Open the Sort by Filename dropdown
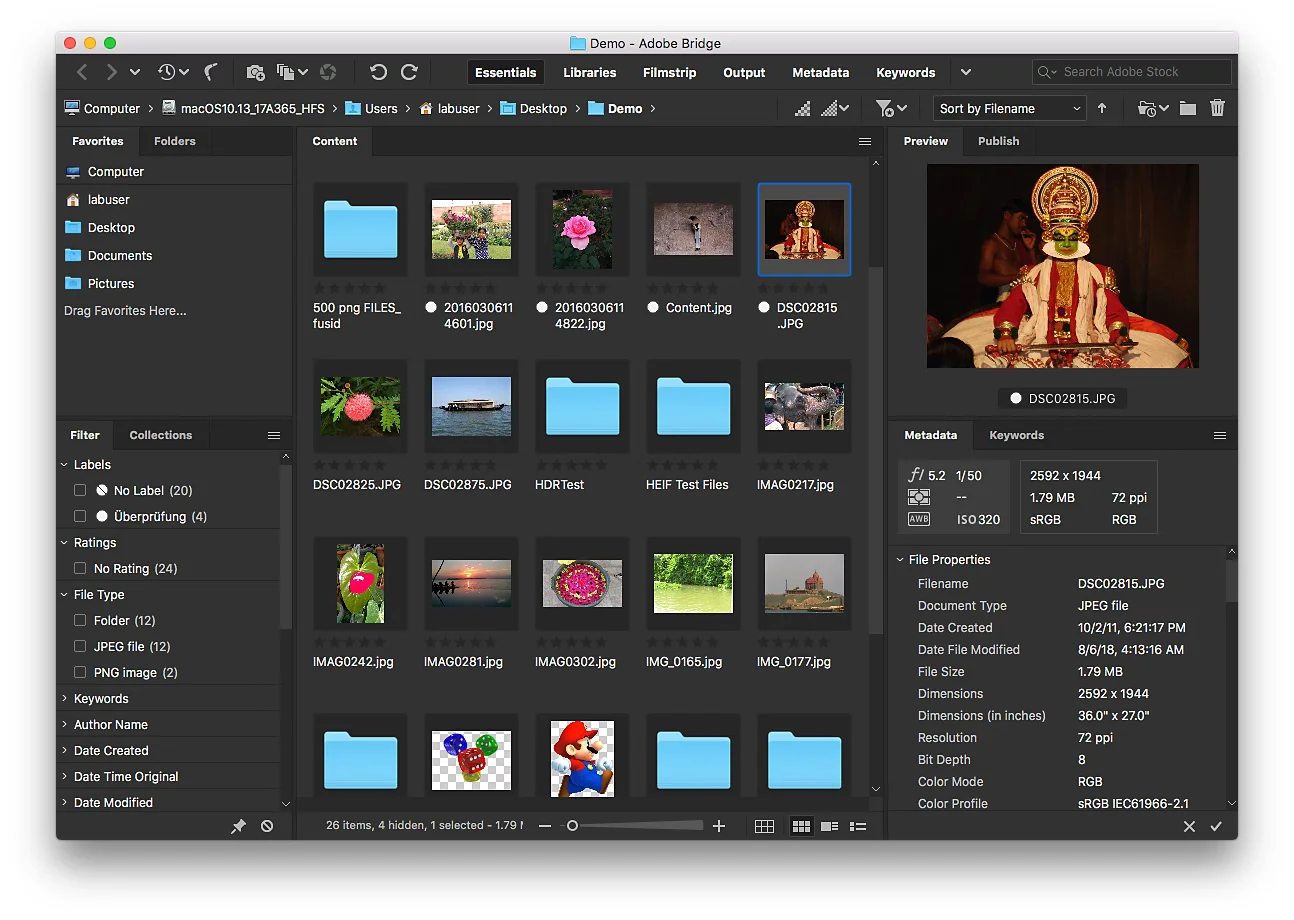The image size is (1294, 920). click(1009, 107)
